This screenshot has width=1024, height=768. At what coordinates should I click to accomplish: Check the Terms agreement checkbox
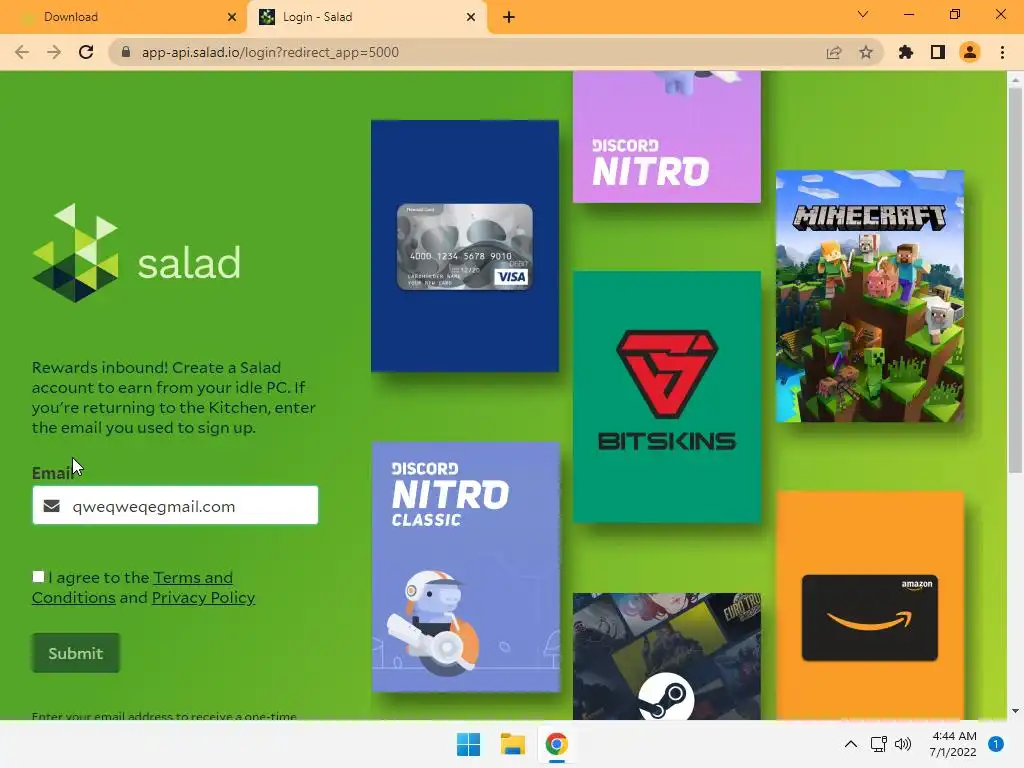[39, 577]
